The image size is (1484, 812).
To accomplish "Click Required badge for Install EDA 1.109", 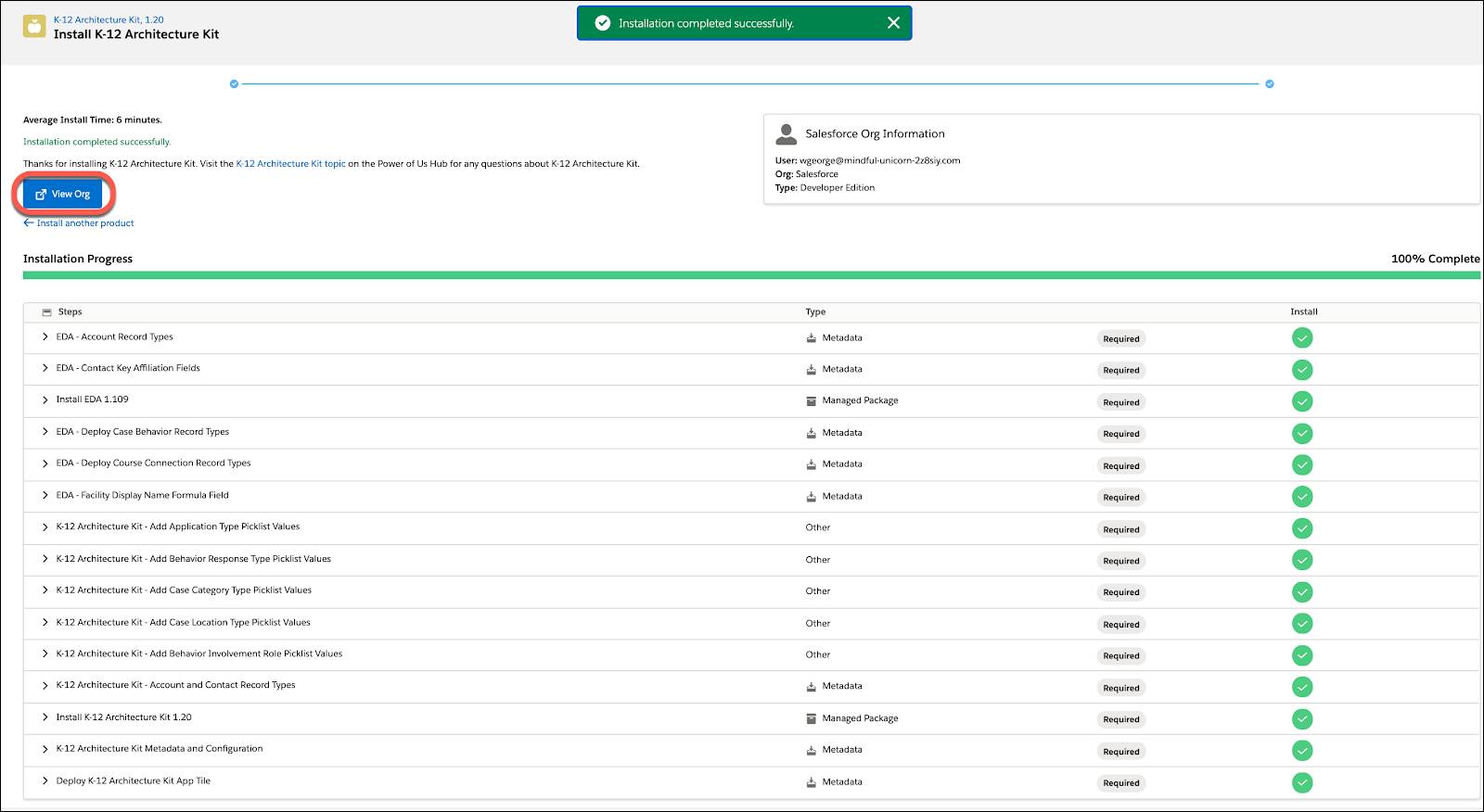I will tap(1121, 402).
